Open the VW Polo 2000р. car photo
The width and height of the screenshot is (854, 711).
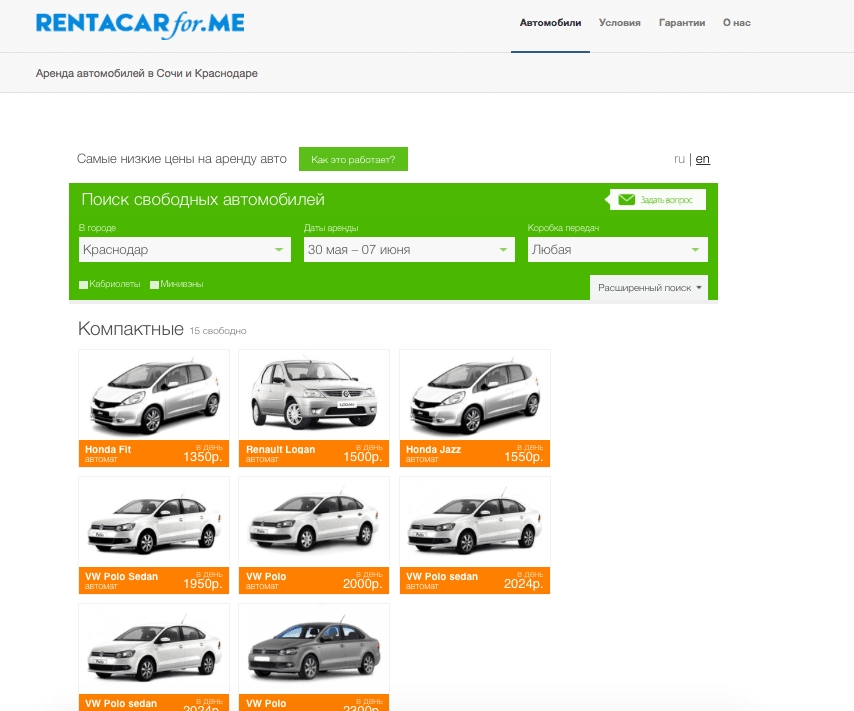click(314, 522)
